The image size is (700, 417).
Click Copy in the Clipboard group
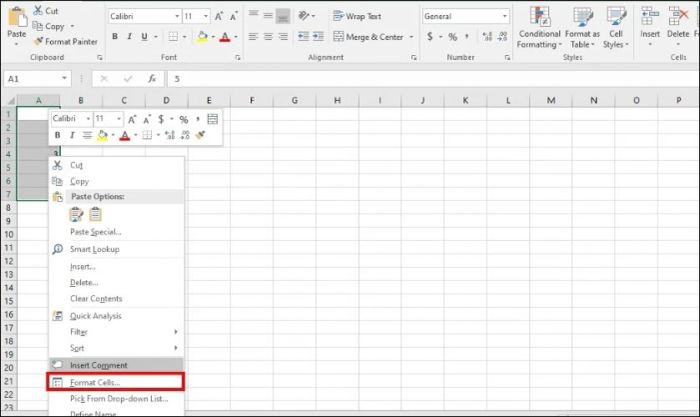tap(49, 26)
